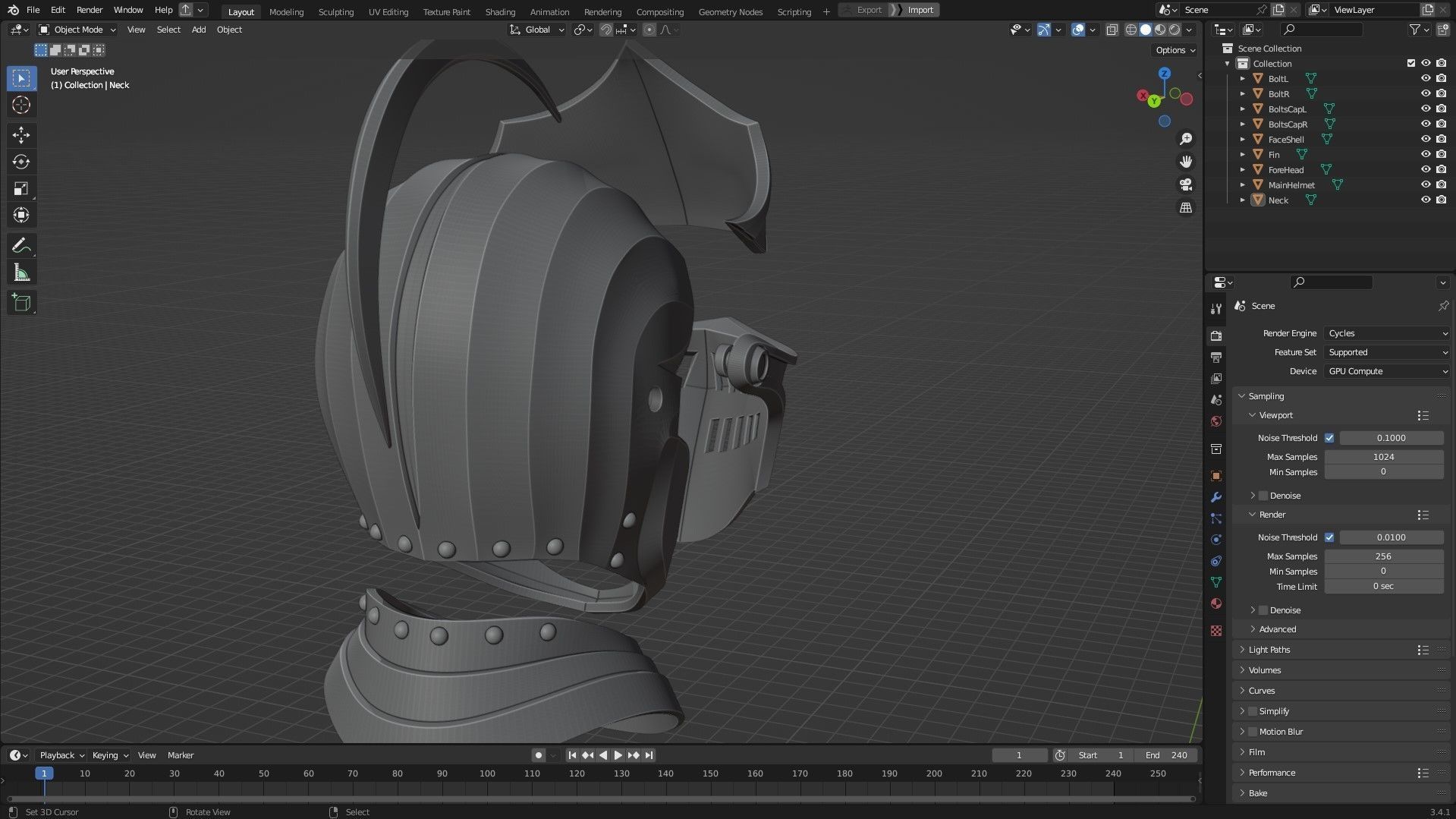Jump to the timeline end frame

point(649,755)
